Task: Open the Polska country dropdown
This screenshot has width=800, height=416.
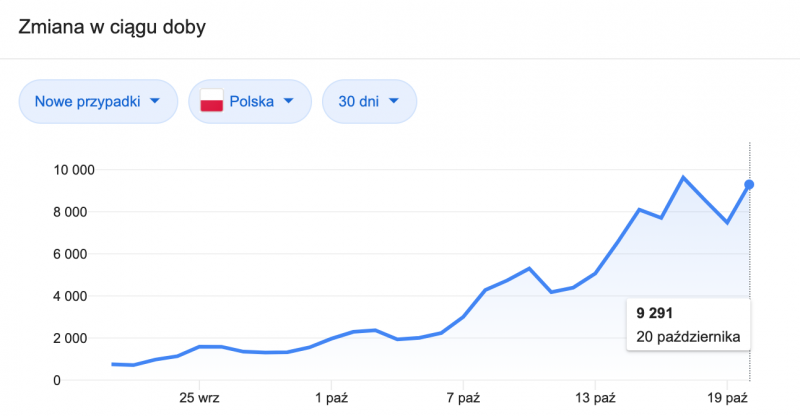Action: click(250, 101)
